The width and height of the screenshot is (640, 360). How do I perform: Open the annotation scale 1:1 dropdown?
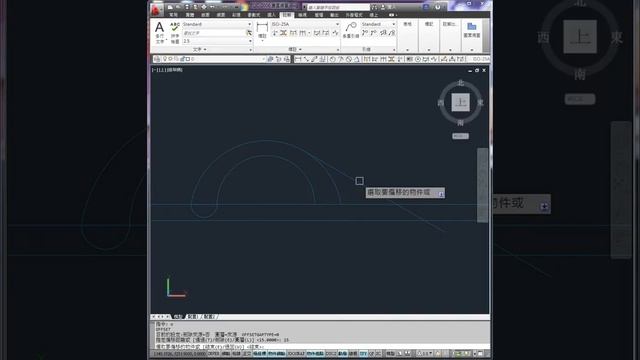[x=424, y=353]
